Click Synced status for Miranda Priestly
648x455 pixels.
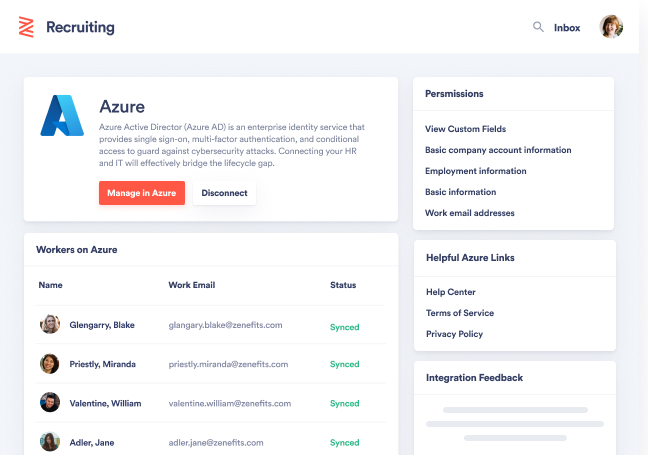345,364
